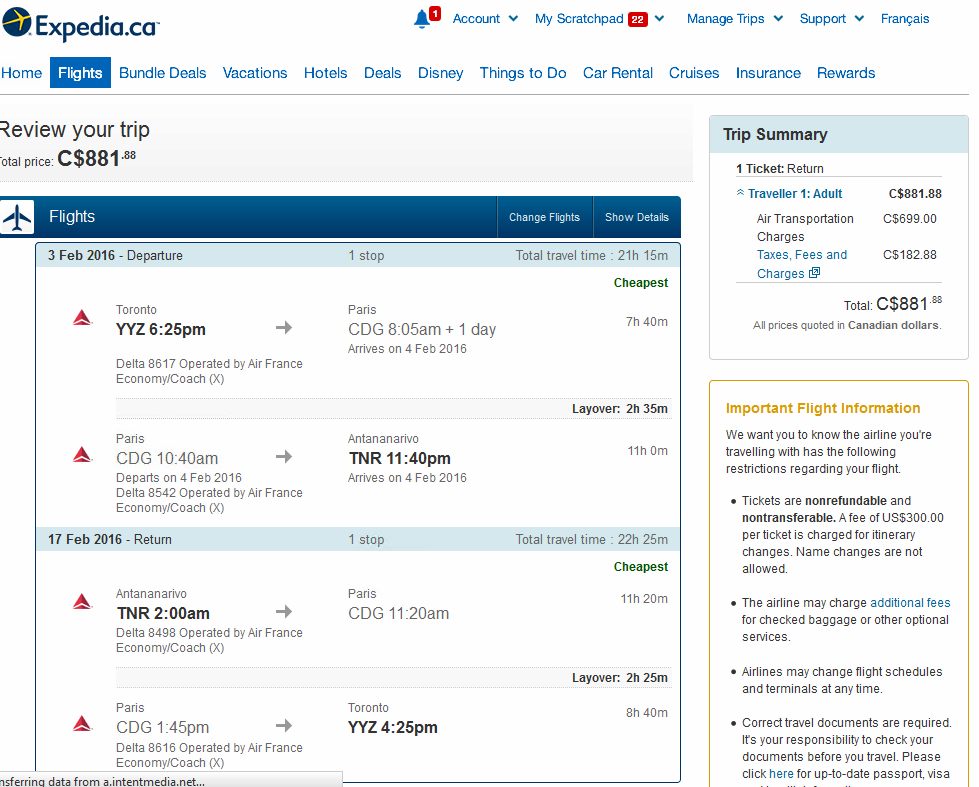Click the Cheapest label in the departure section
Screen dimensions: 979x787
tap(641, 283)
